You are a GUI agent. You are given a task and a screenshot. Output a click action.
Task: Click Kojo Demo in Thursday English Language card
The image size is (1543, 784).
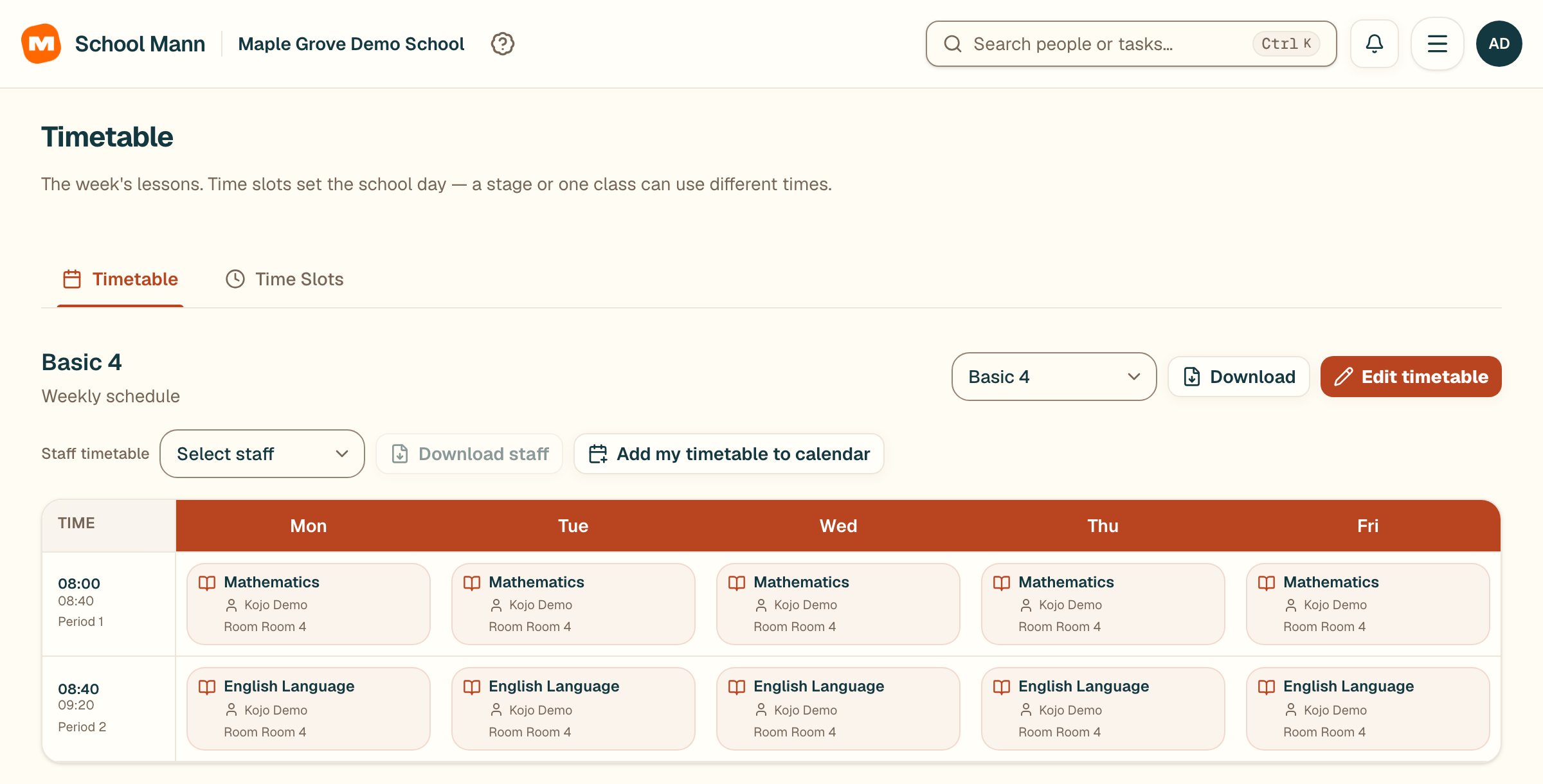pos(1070,710)
